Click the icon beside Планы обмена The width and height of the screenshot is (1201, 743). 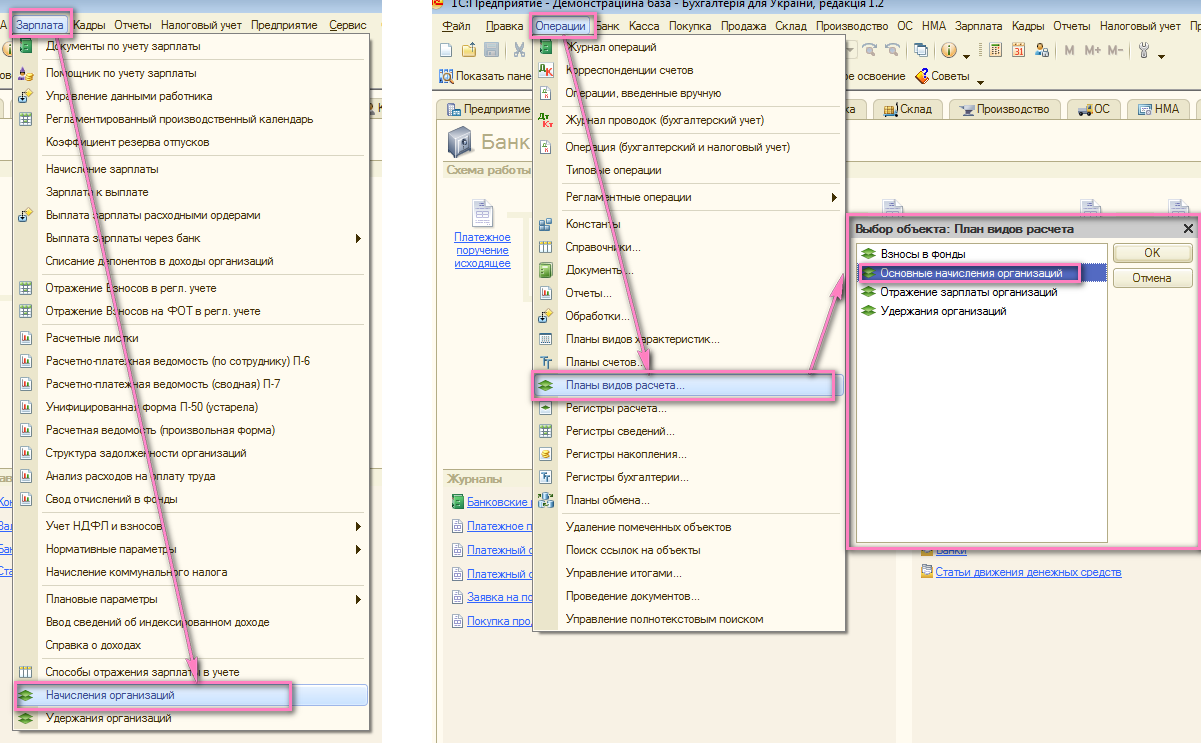point(546,500)
